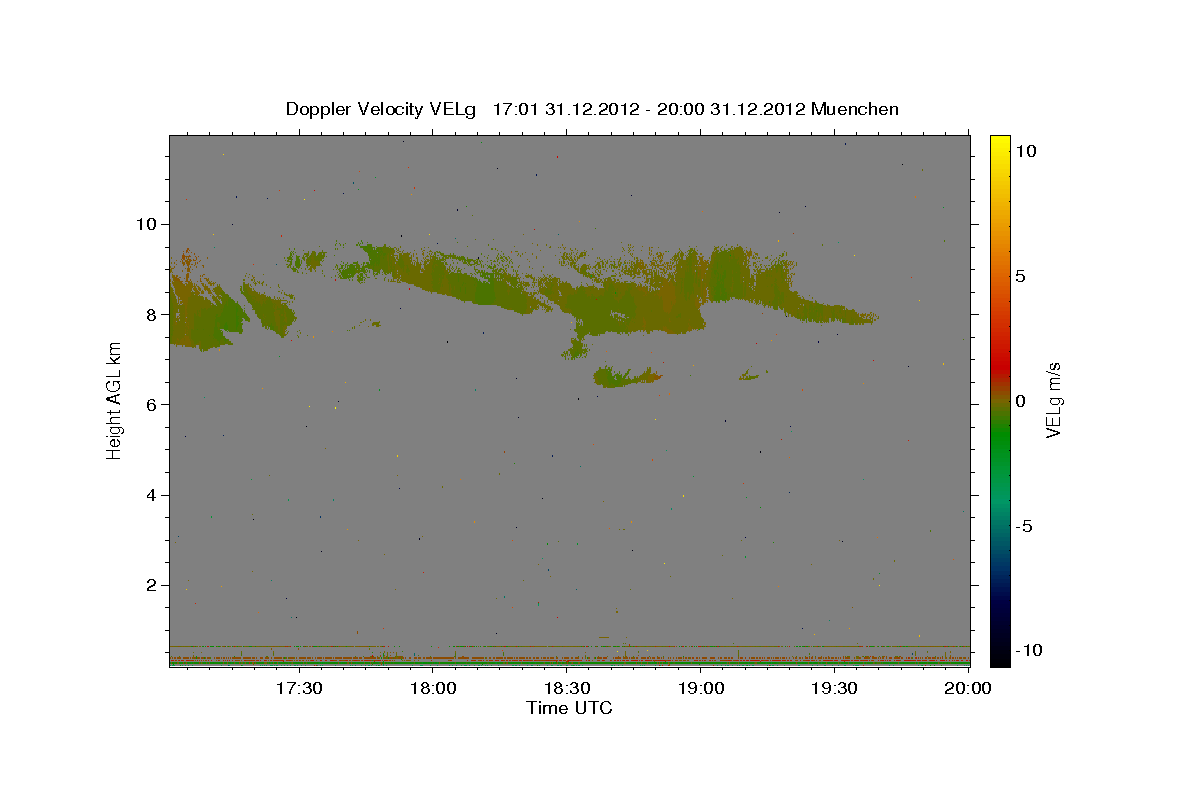Image resolution: width=1200 pixels, height=800 pixels.
Task: Click the 'VELg m/s' colorbar label
Action: pyautogui.click(x=1053, y=400)
